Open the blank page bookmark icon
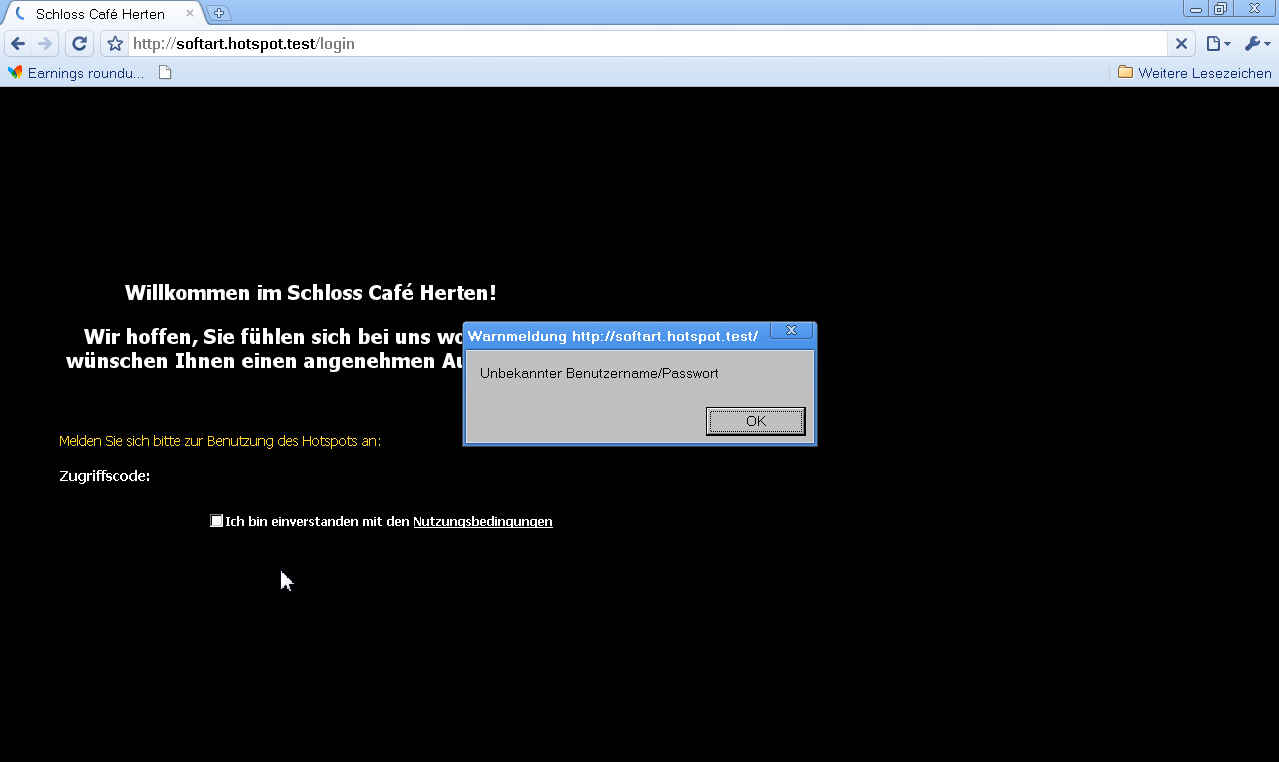 (x=166, y=73)
